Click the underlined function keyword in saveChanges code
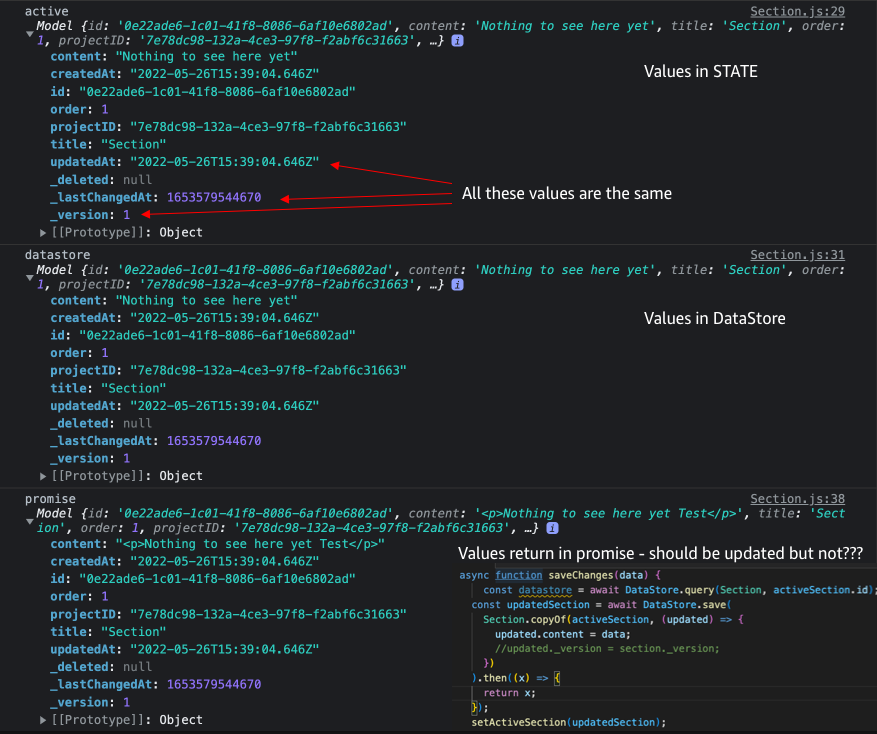This screenshot has width=877, height=734. 522,573
